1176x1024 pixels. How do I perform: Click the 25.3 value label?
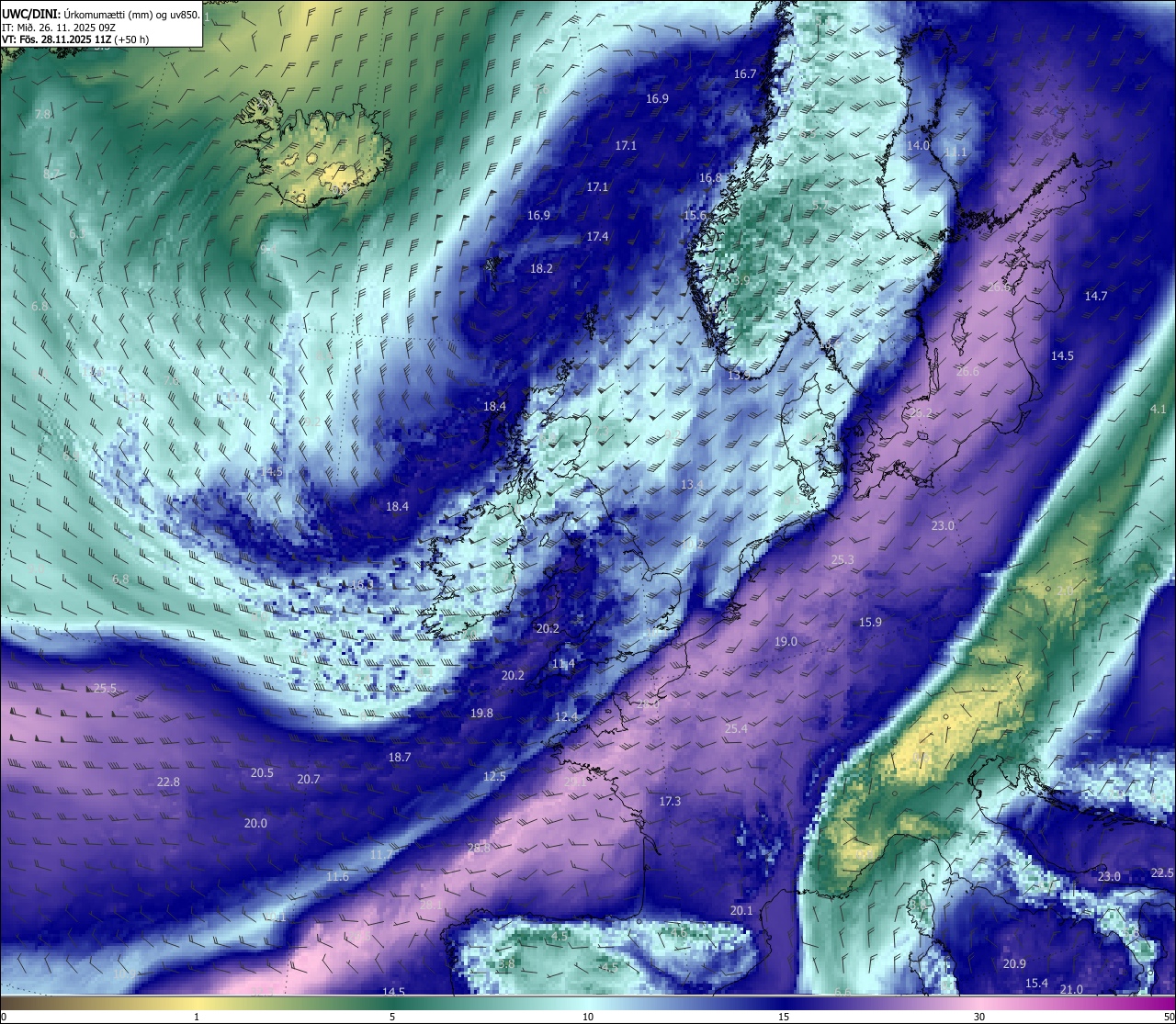[842, 560]
